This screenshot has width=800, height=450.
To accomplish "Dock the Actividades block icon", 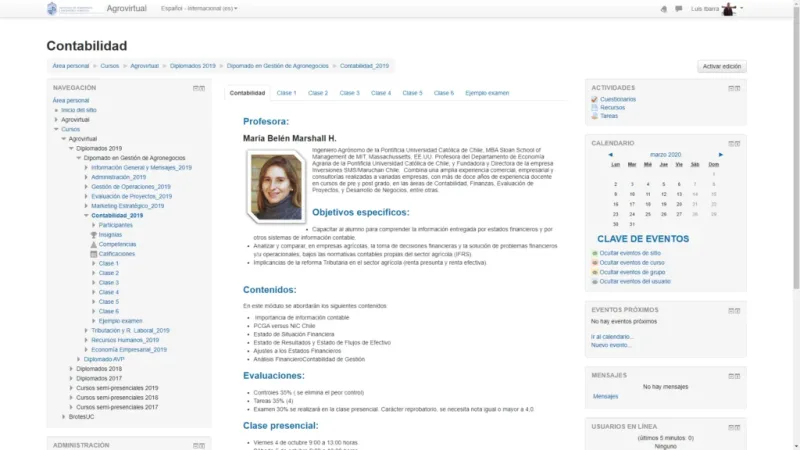I will point(737,88).
